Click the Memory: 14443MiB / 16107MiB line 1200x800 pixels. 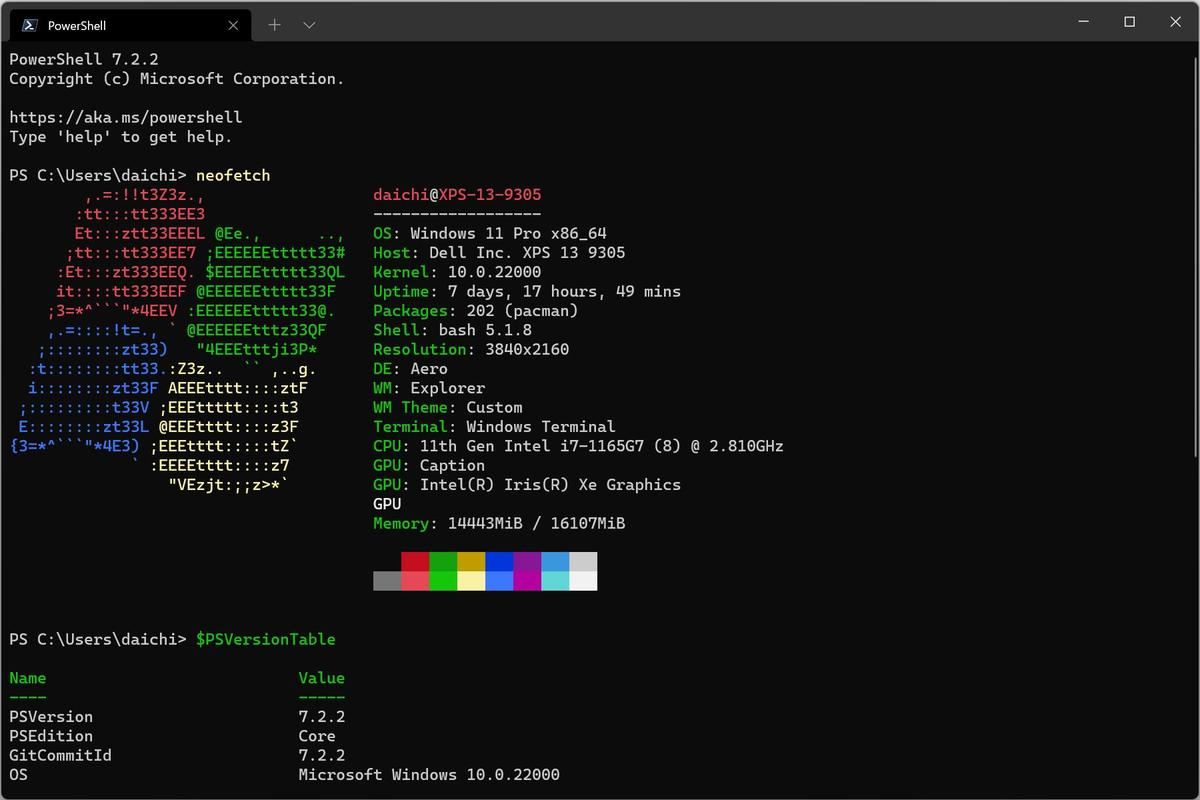pos(499,523)
